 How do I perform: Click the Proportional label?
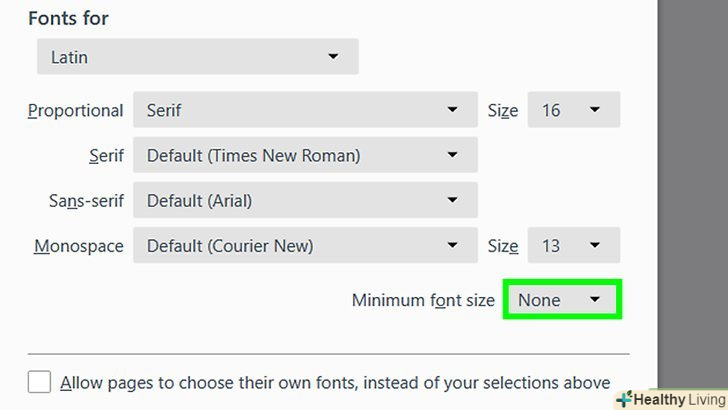pos(76,111)
